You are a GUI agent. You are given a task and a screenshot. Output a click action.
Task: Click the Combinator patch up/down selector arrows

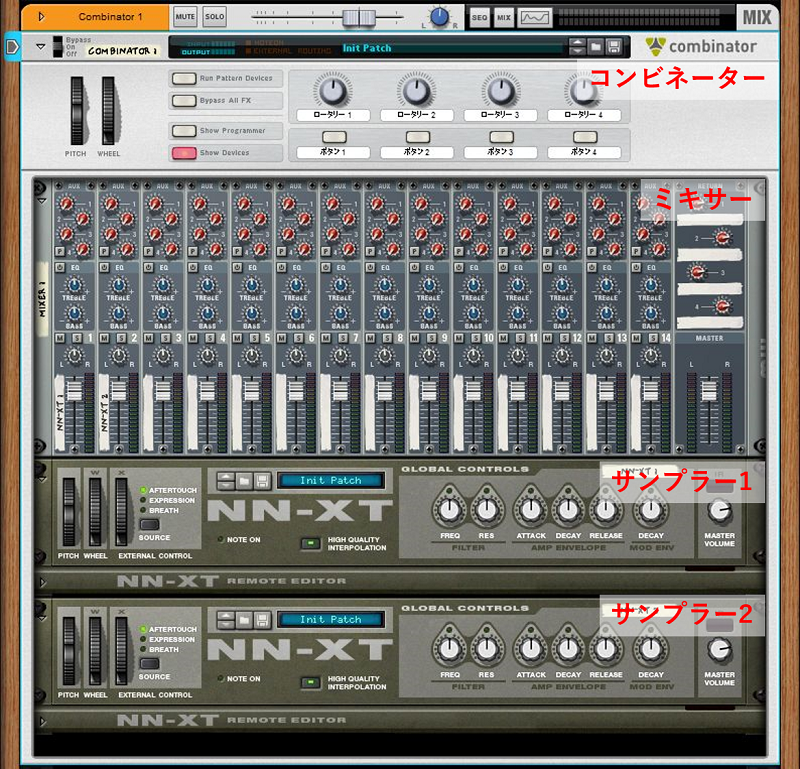577,47
